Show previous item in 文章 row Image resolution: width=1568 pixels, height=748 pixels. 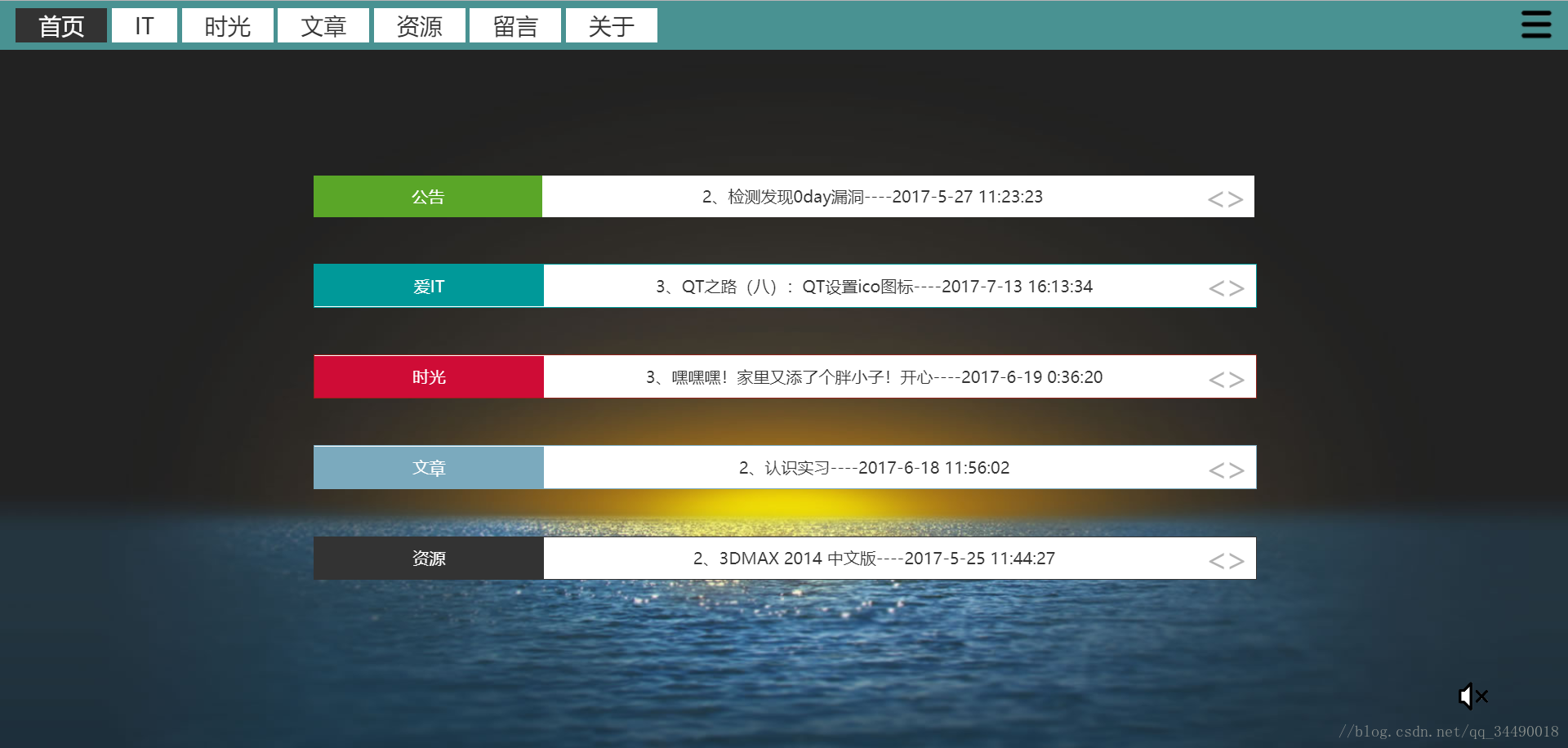coord(1216,470)
